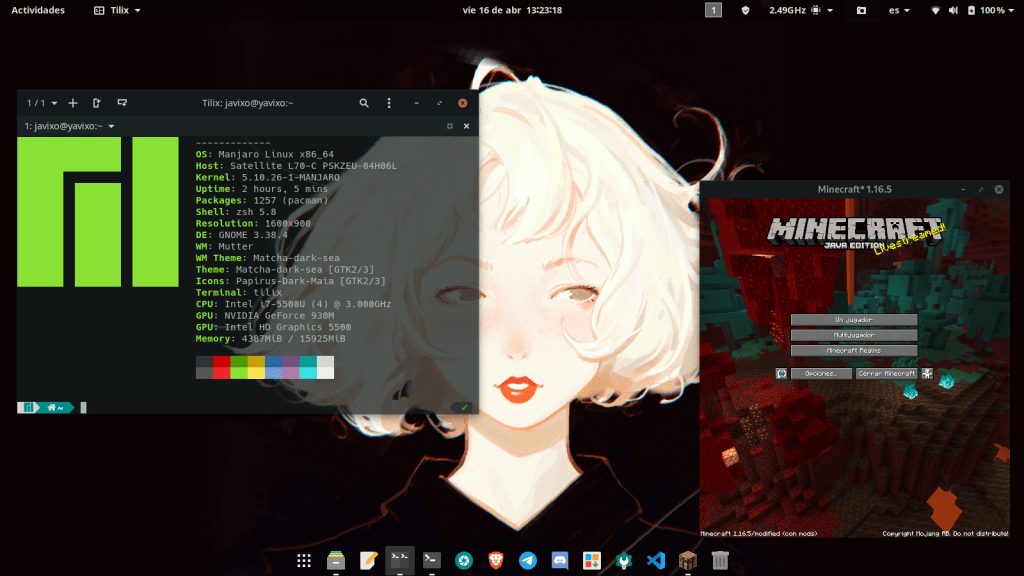Click the Multijugador button

853,336
